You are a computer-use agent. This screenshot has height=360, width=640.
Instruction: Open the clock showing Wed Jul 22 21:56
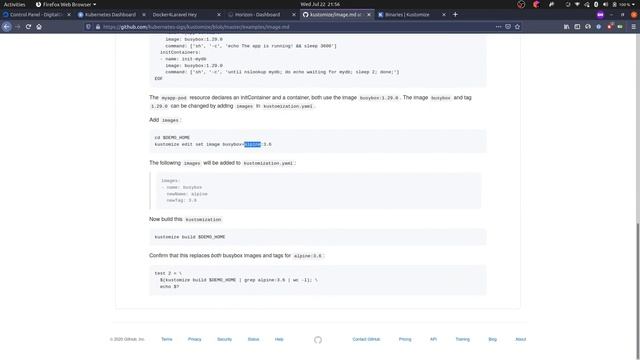[x=320, y=4]
